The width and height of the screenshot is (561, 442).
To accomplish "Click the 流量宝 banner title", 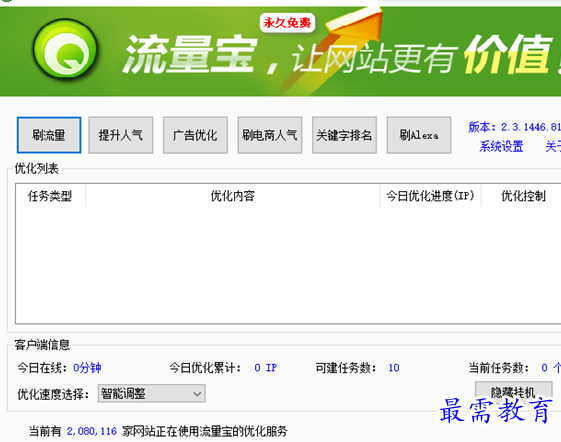I will click(190, 54).
